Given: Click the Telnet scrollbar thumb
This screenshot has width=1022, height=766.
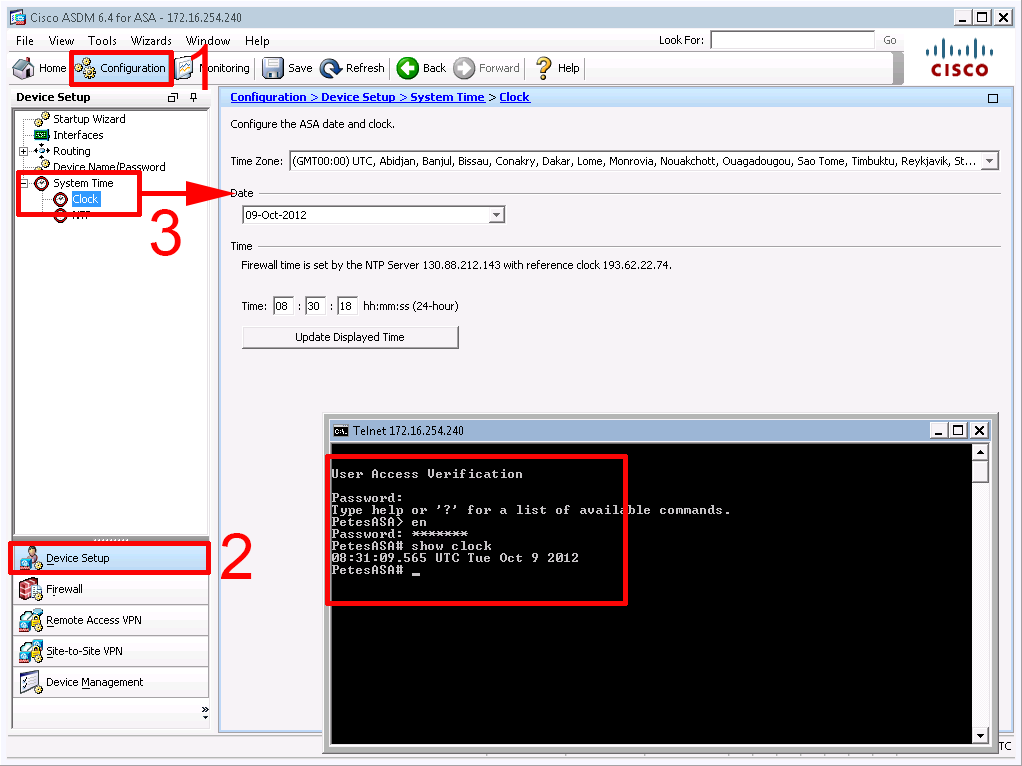Looking at the screenshot, I should pyautogui.click(x=980, y=471).
